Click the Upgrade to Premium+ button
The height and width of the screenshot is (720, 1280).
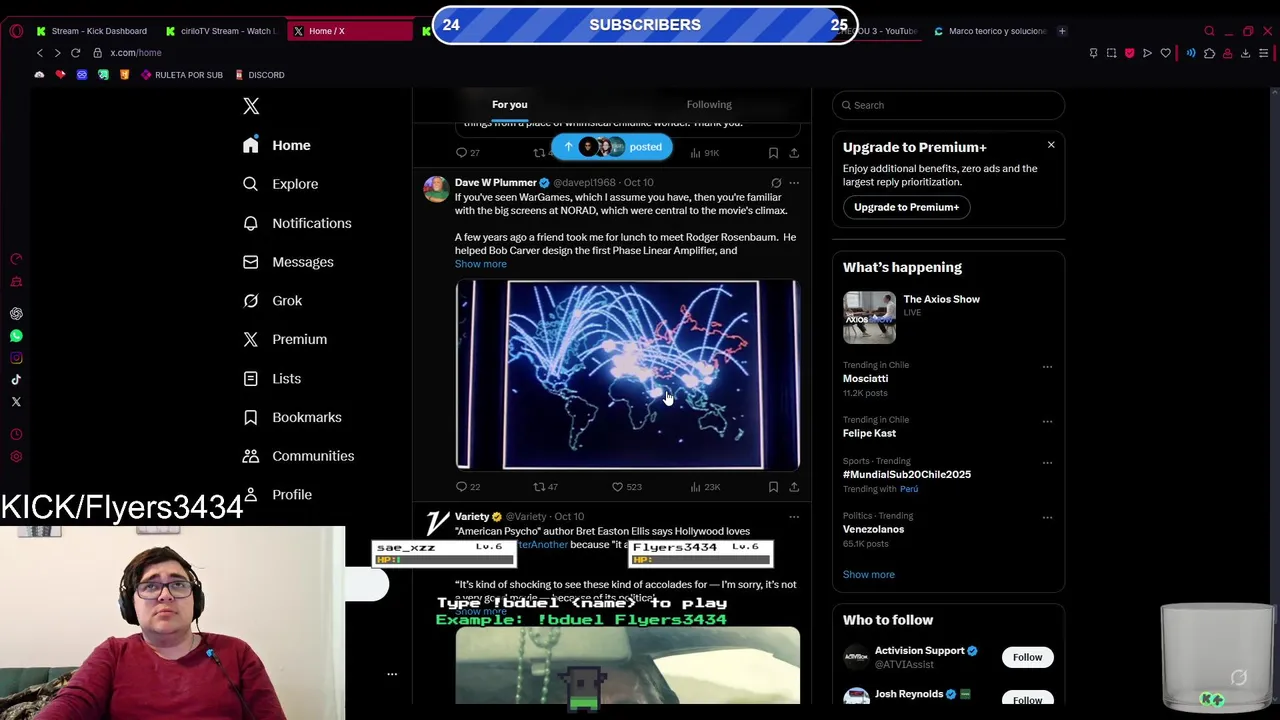[906, 207]
